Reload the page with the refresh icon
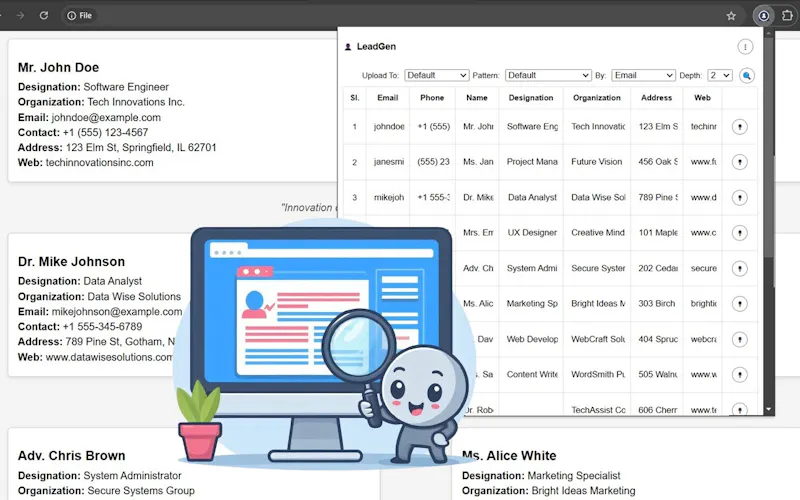 44,15
